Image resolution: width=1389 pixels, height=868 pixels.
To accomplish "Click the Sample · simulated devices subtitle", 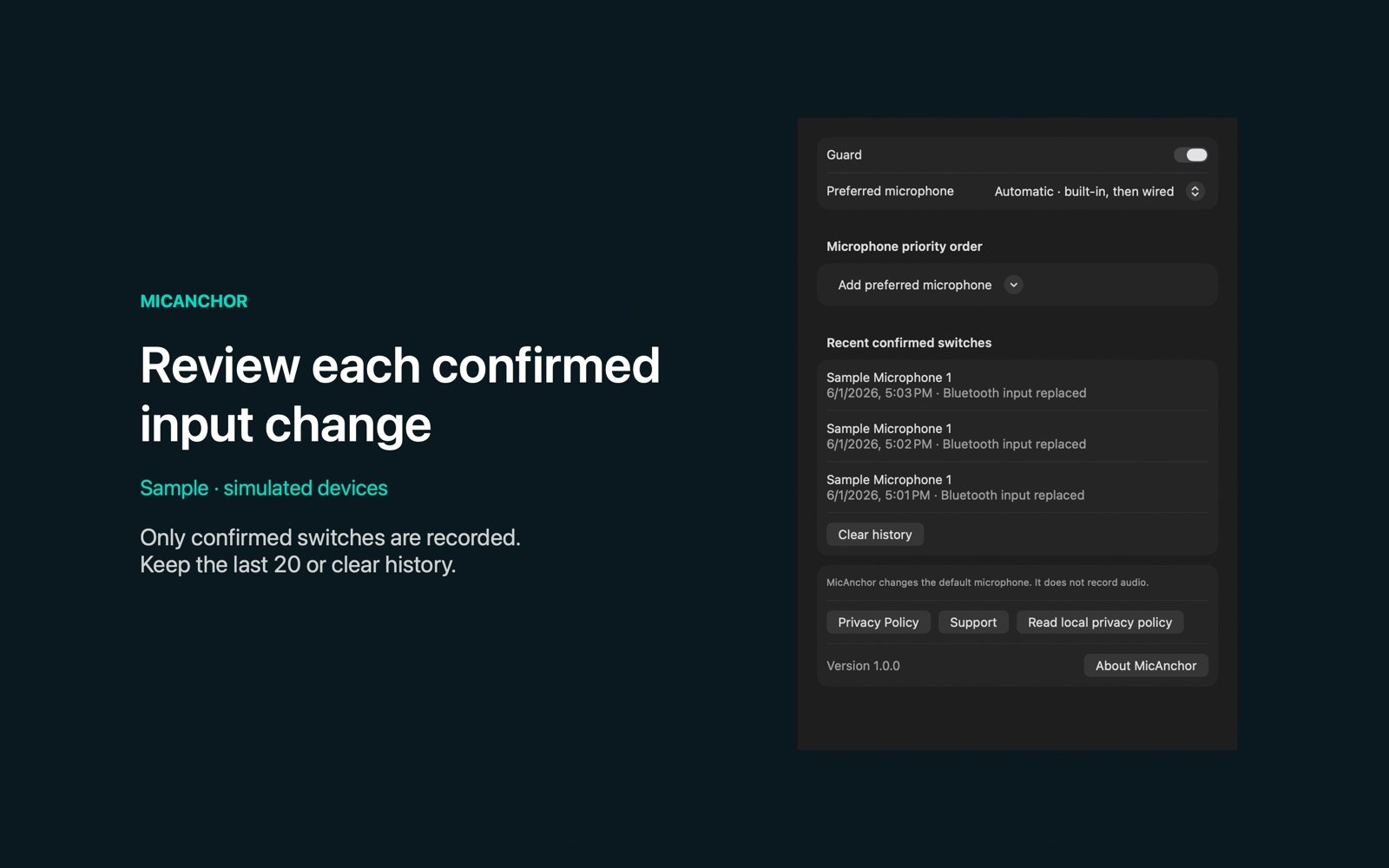I will click(264, 488).
